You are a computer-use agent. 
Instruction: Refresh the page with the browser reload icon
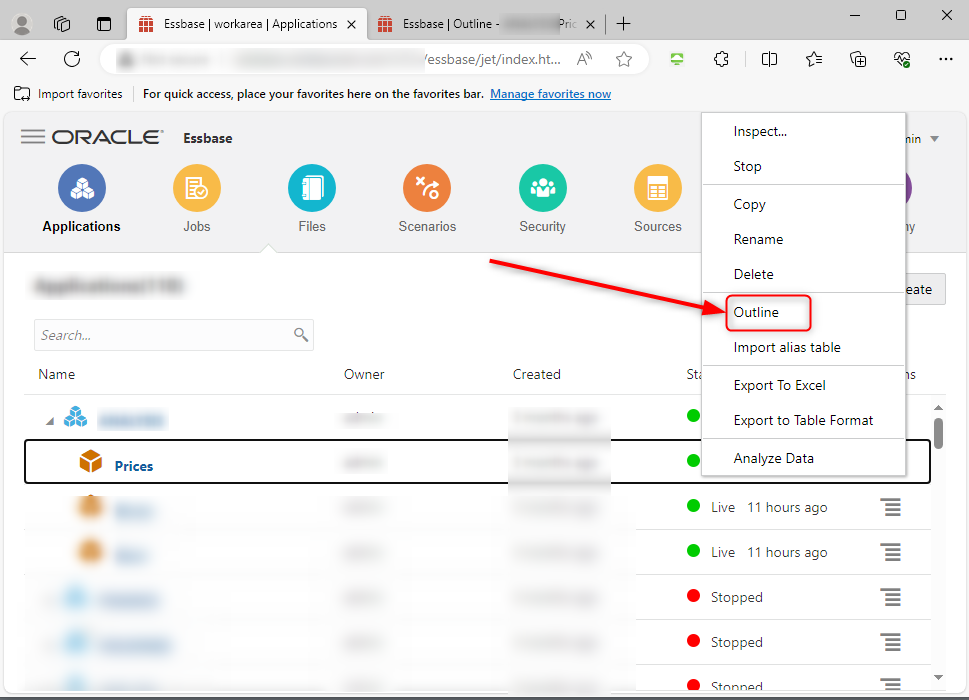tap(71, 59)
